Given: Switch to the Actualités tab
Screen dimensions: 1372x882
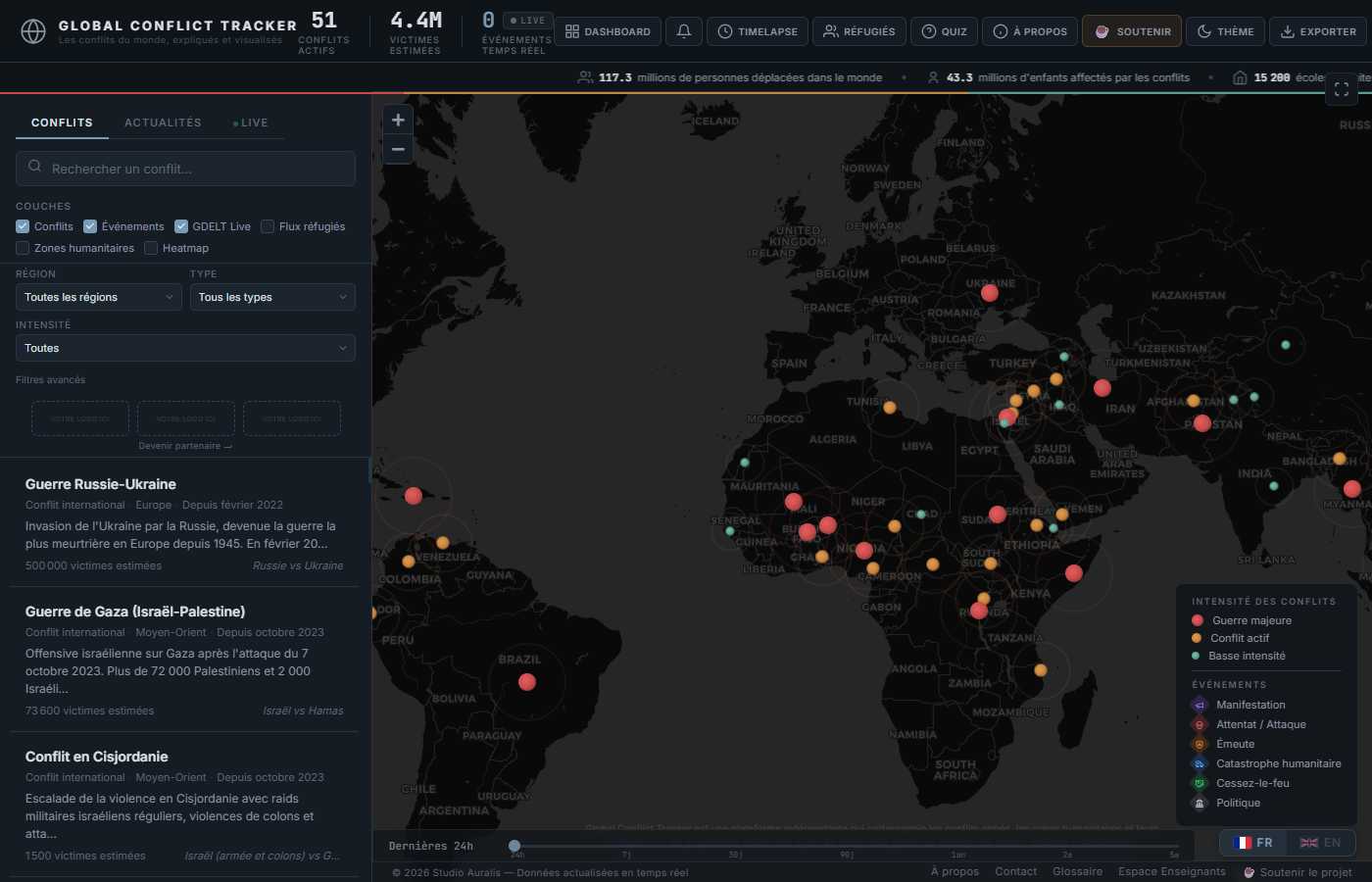Looking at the screenshot, I should tap(163, 122).
